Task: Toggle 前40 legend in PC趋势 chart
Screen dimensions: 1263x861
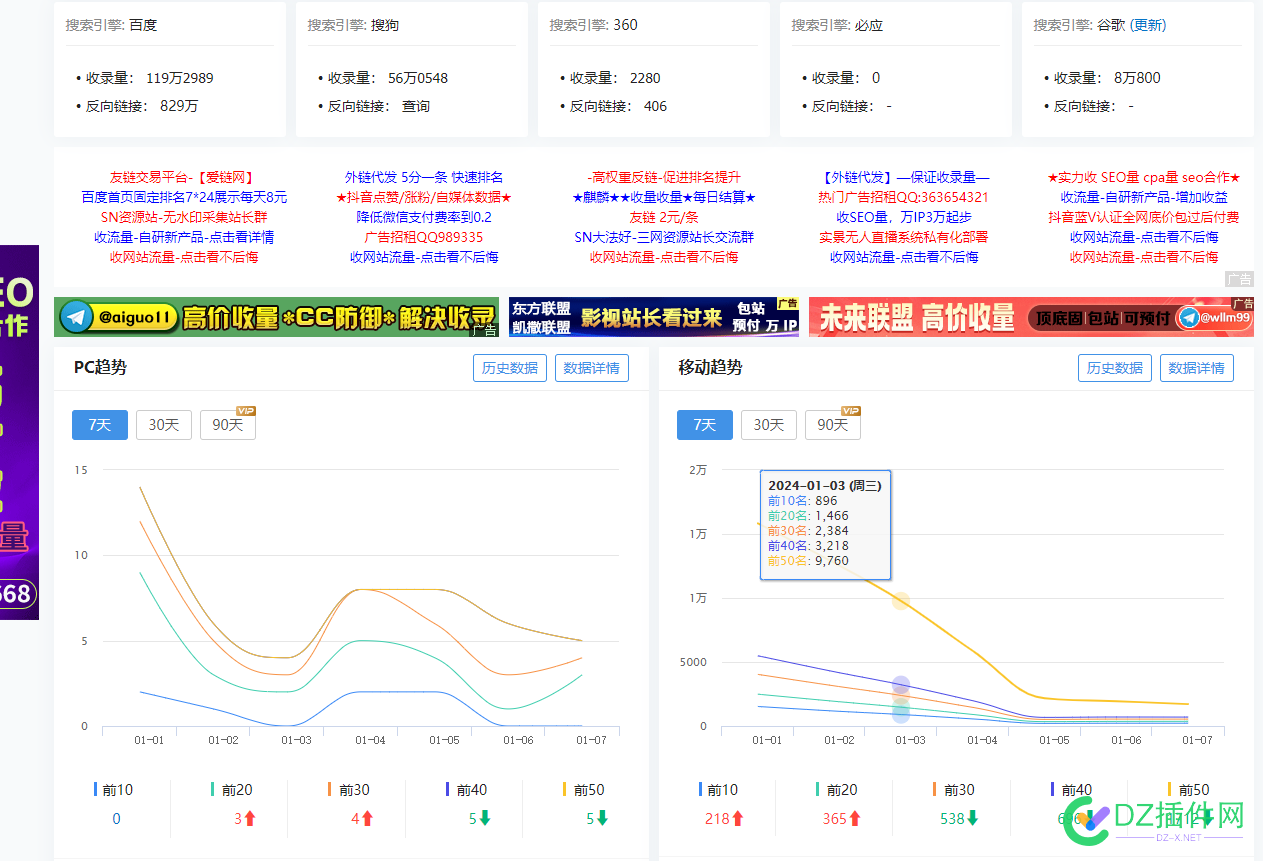Action: [x=466, y=789]
